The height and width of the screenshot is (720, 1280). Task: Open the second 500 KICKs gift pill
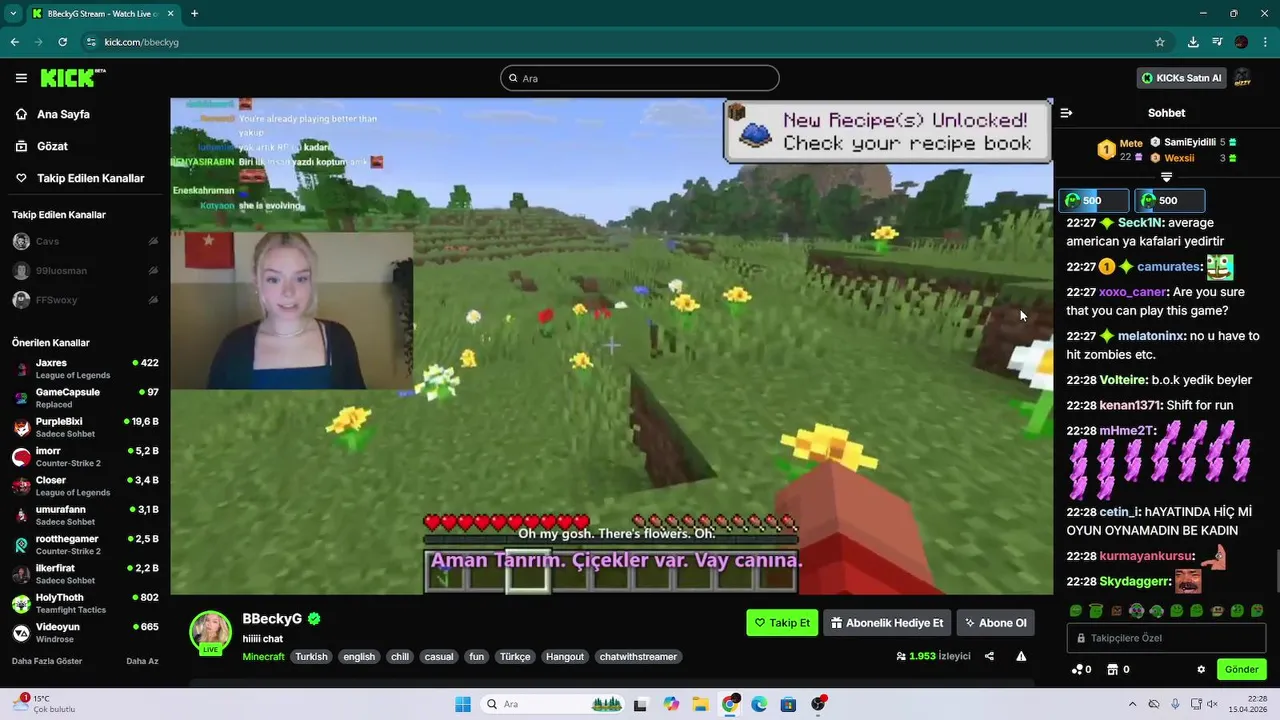[x=1170, y=200]
